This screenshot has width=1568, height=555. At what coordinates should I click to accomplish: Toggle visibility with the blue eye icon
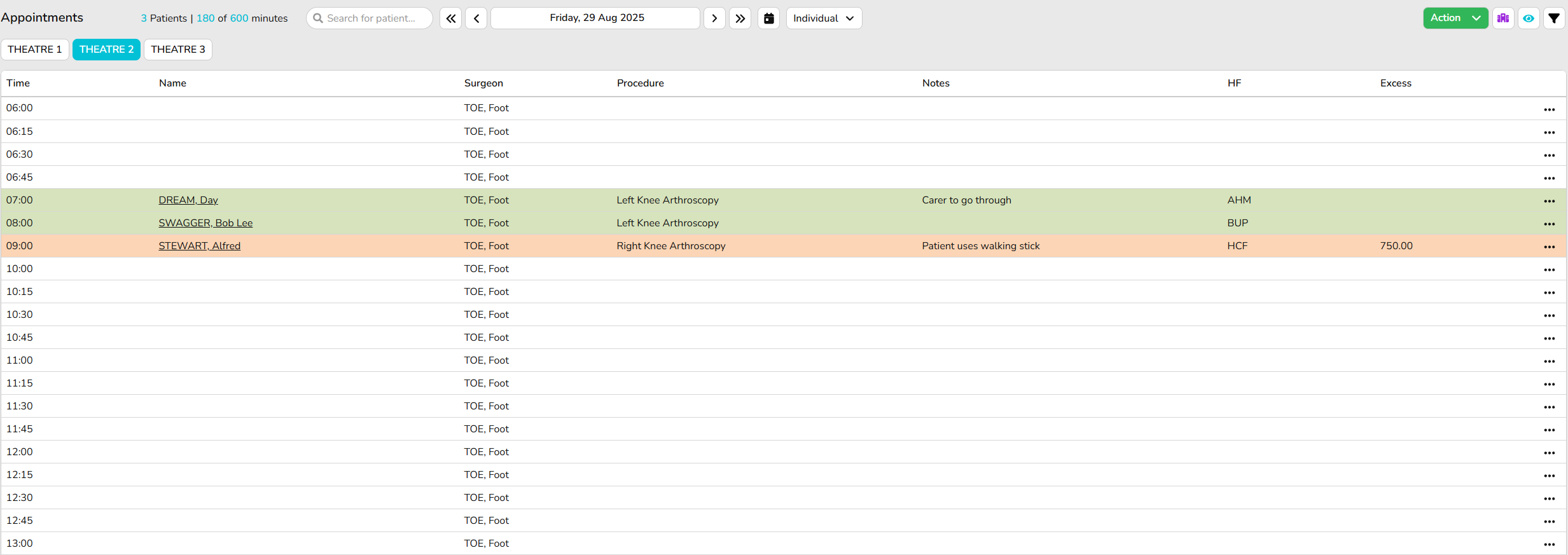click(1528, 18)
